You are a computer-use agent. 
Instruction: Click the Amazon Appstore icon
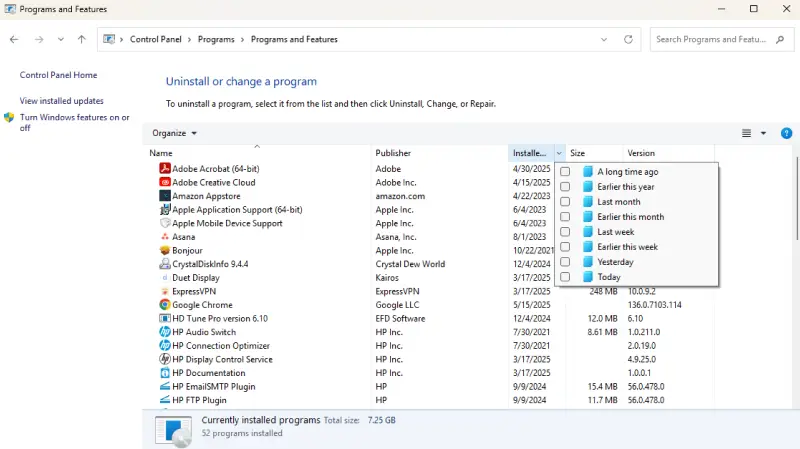click(165, 196)
